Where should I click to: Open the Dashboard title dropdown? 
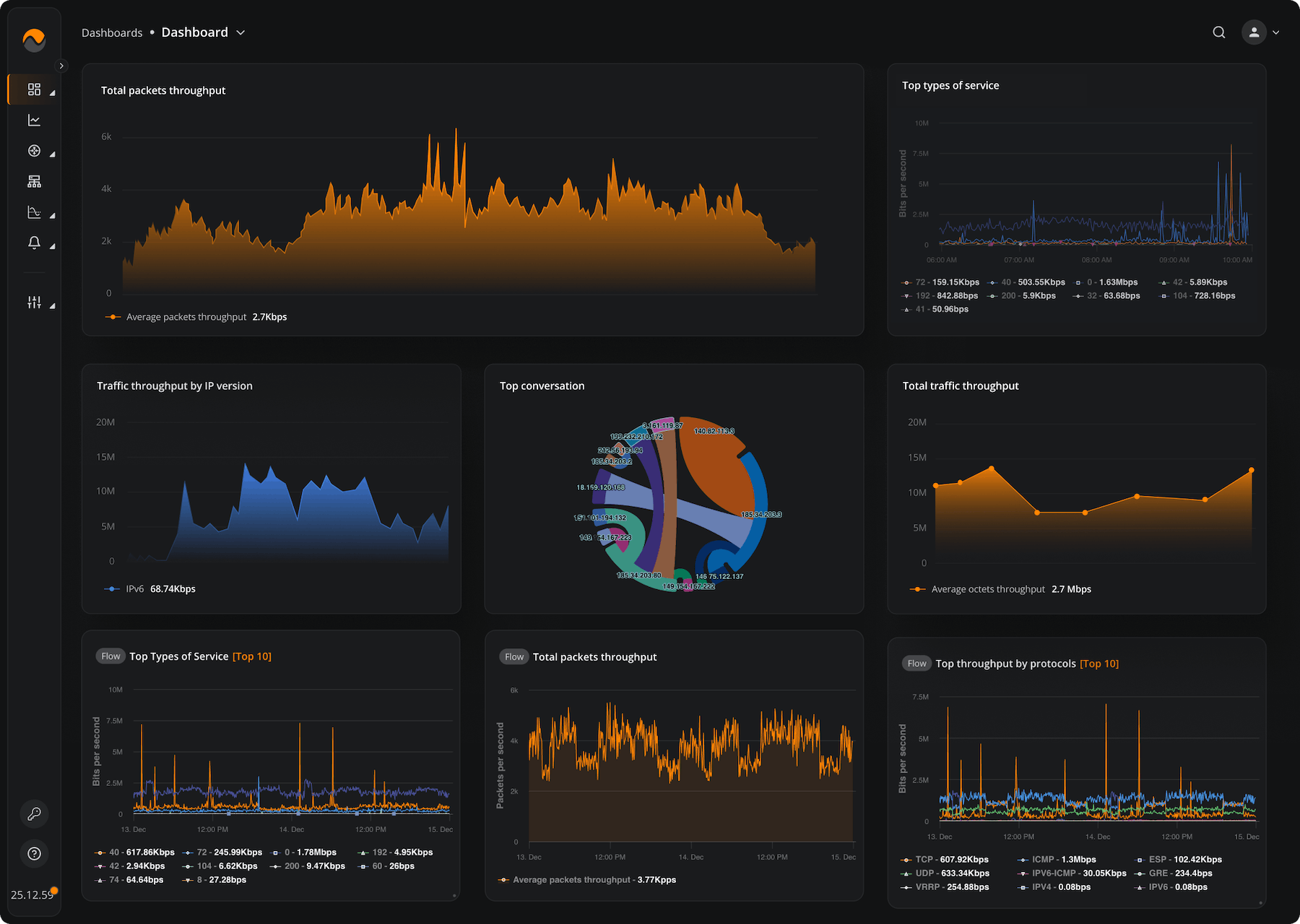(240, 32)
